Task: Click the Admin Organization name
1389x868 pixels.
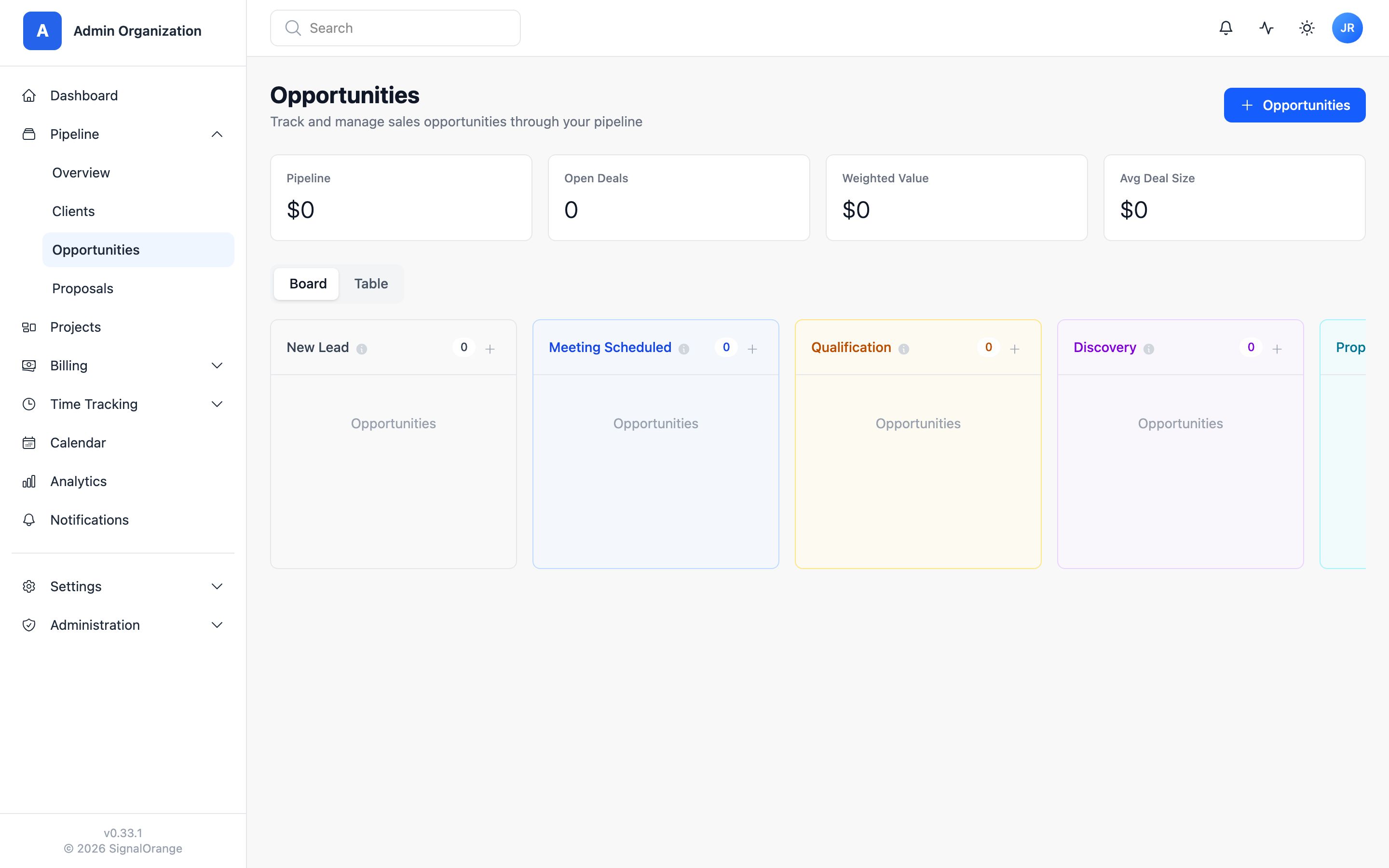Action: (x=137, y=31)
